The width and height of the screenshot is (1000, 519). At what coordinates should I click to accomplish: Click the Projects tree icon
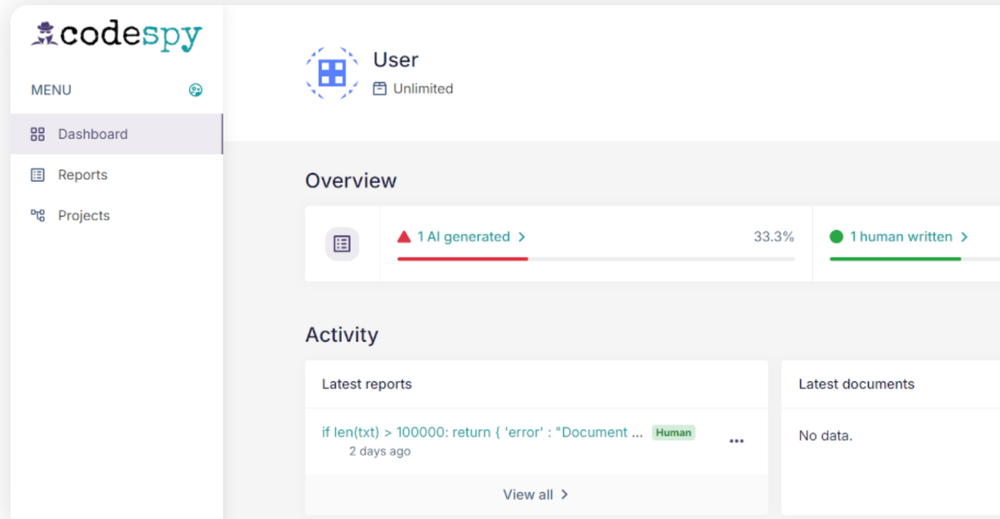coord(38,216)
